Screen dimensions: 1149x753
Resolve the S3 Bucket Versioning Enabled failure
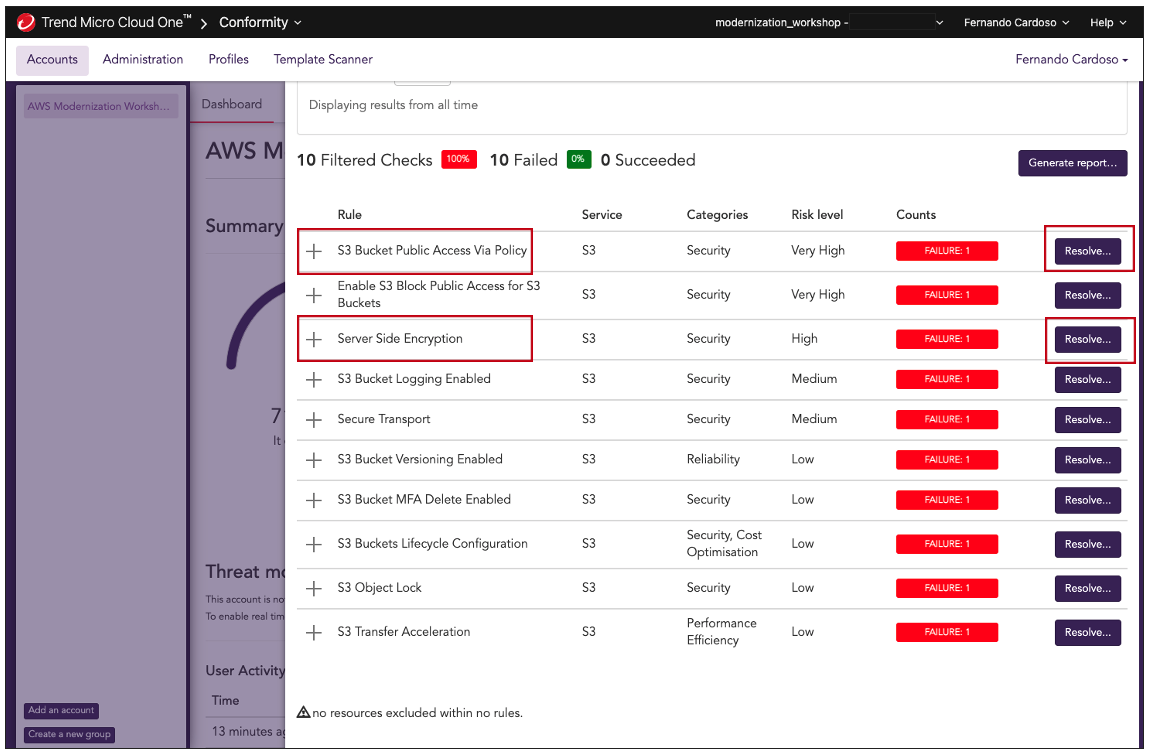[x=1087, y=460]
